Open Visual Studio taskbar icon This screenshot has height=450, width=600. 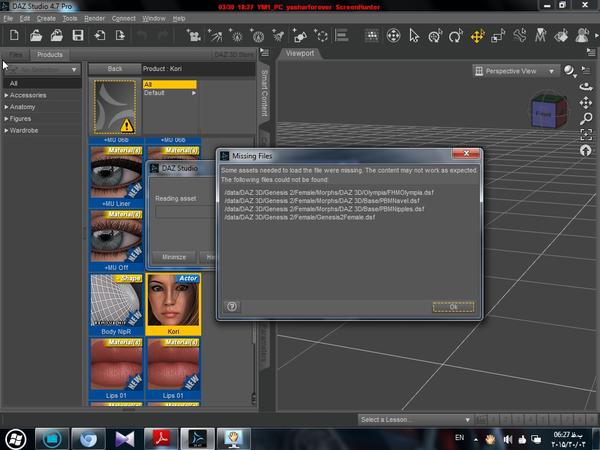click(x=125, y=439)
